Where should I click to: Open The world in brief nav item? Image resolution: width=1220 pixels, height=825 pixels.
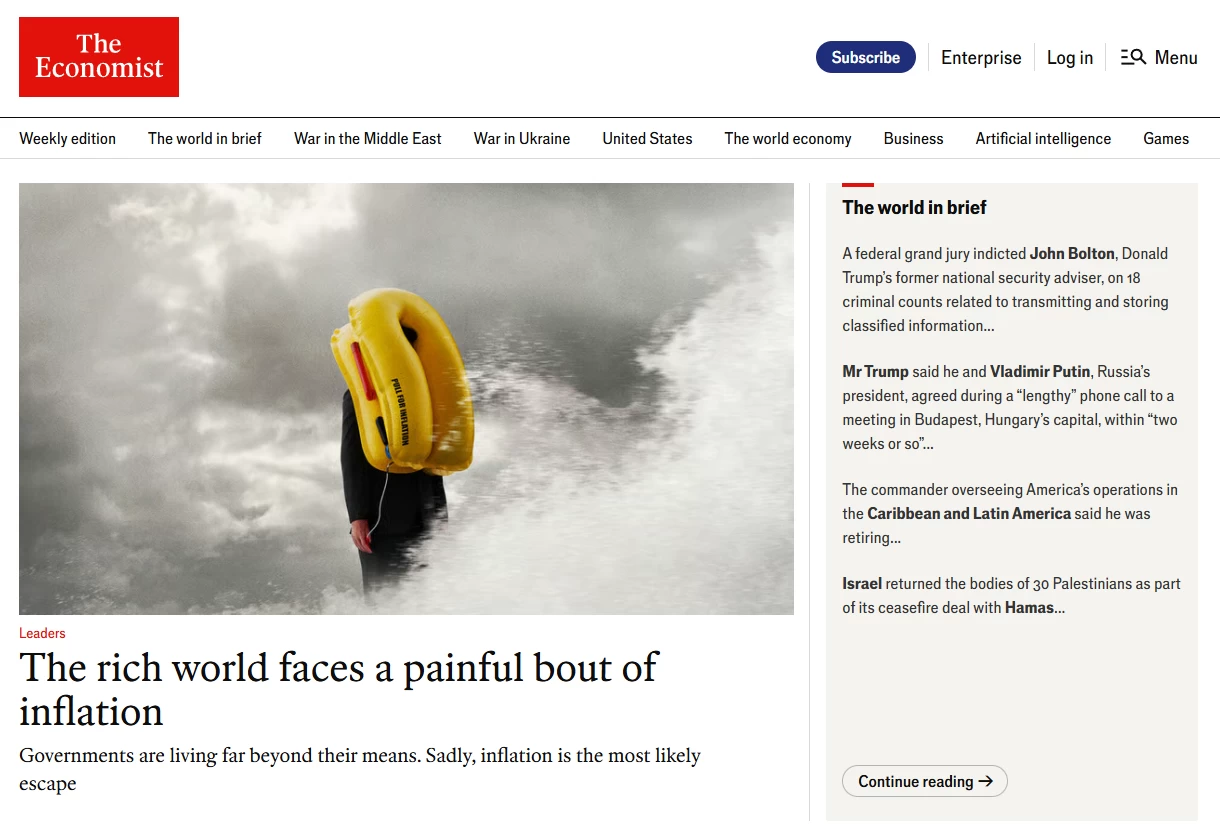(x=204, y=139)
